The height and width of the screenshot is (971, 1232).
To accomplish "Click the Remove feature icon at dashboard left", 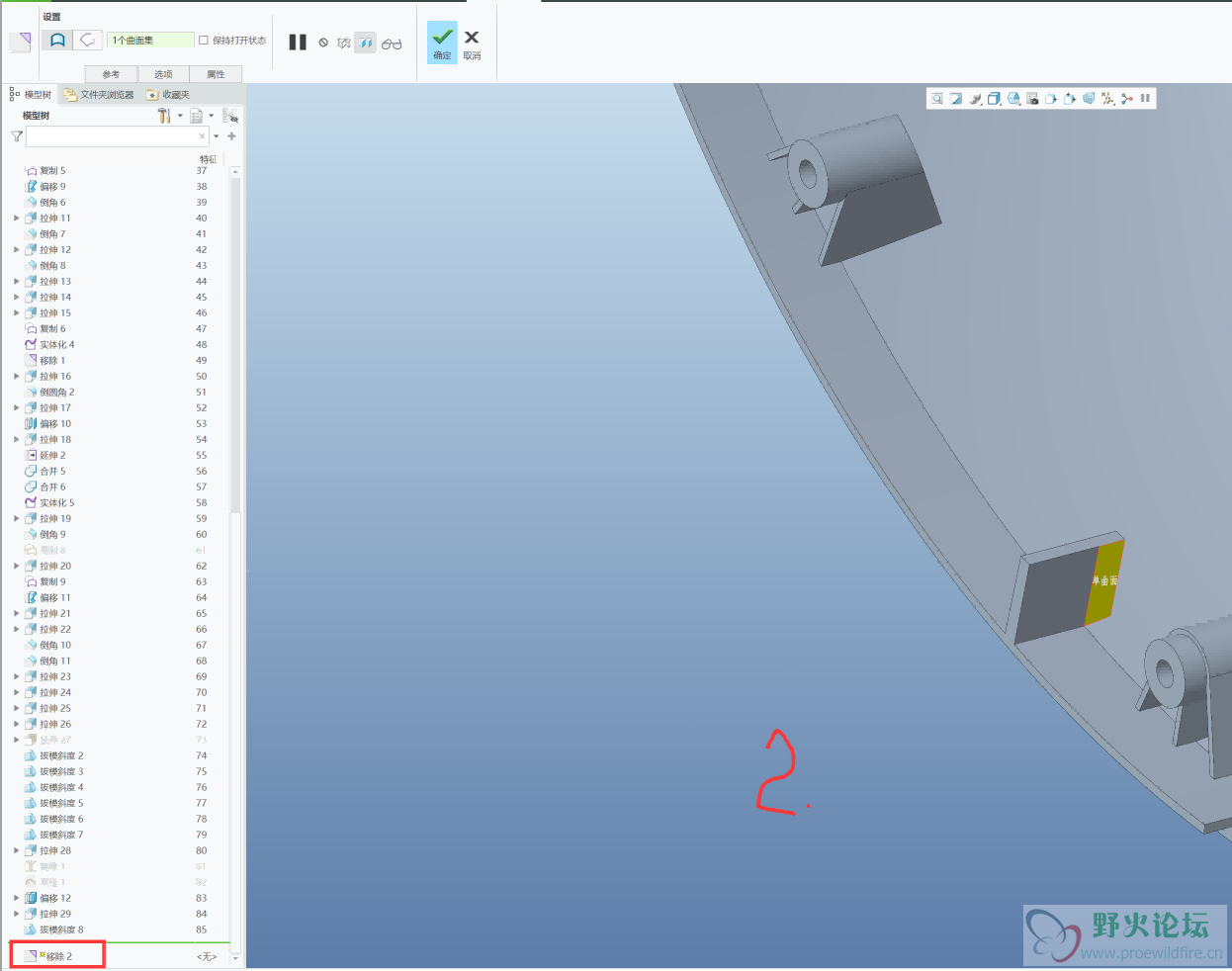I will (x=21, y=42).
